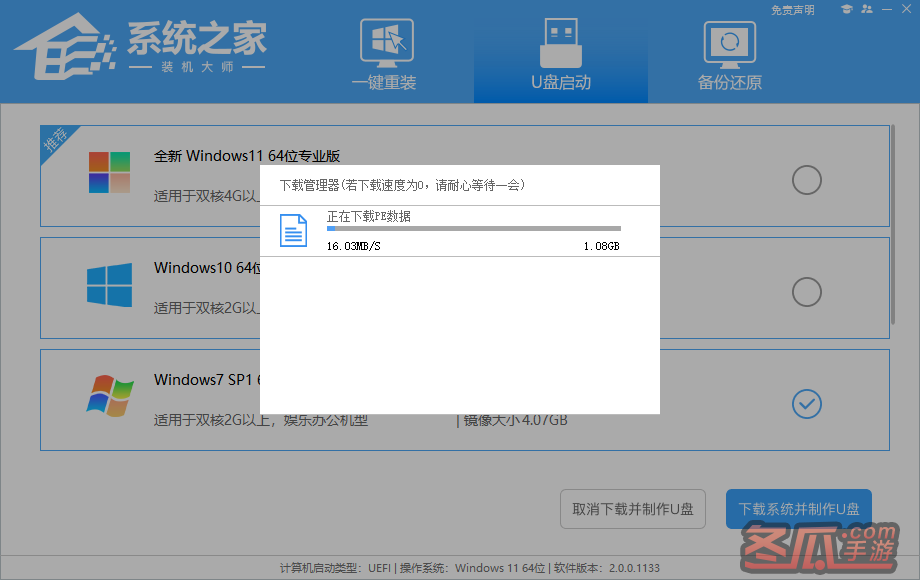Click the 16.03MB/S download speed text
920x580 pixels.
tap(353, 246)
